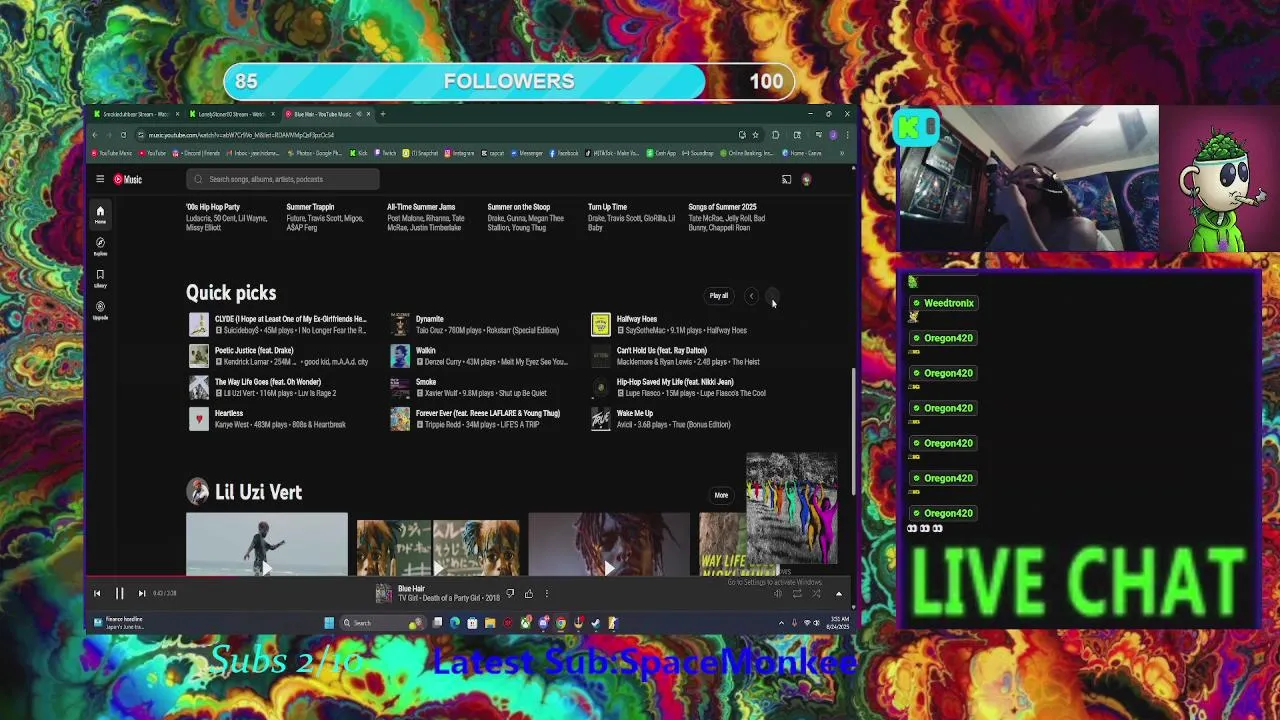1280x720 pixels.
Task: Open more options for Blue Hair
Action: (x=546, y=593)
